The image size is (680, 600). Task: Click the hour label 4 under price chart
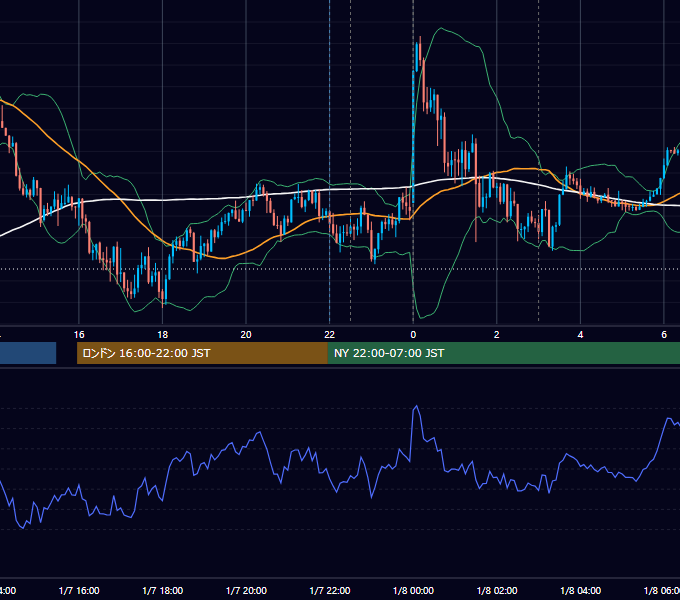coord(580,335)
